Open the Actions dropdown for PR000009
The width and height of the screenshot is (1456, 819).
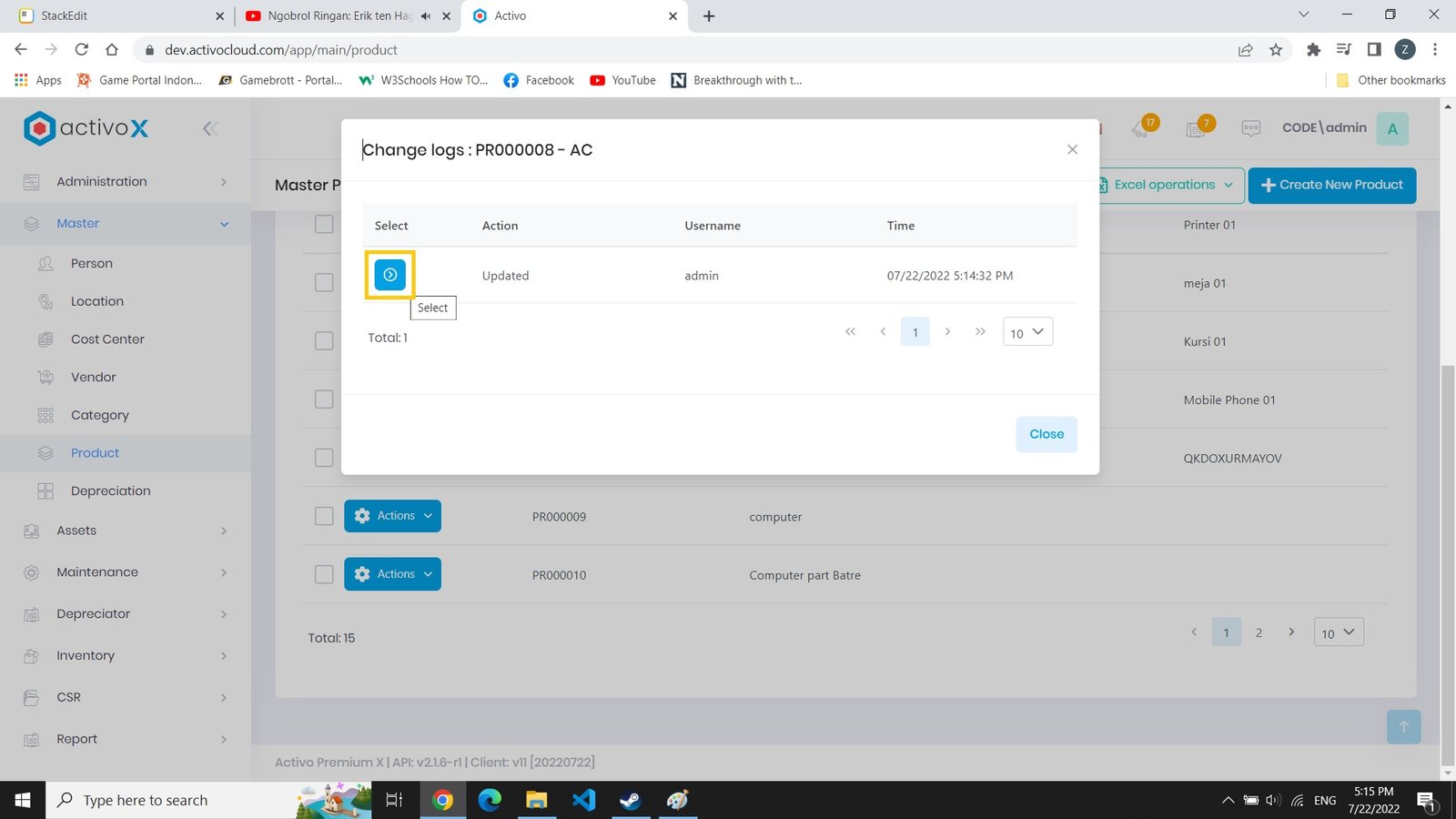[x=392, y=516]
